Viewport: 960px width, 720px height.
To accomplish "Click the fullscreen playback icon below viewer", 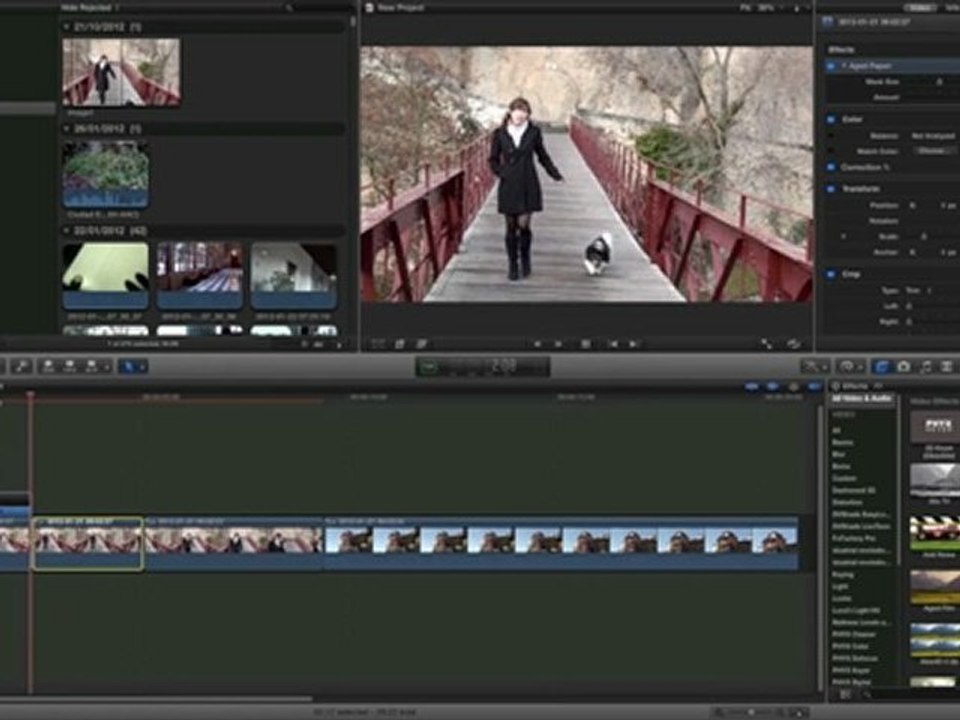I will (766, 343).
